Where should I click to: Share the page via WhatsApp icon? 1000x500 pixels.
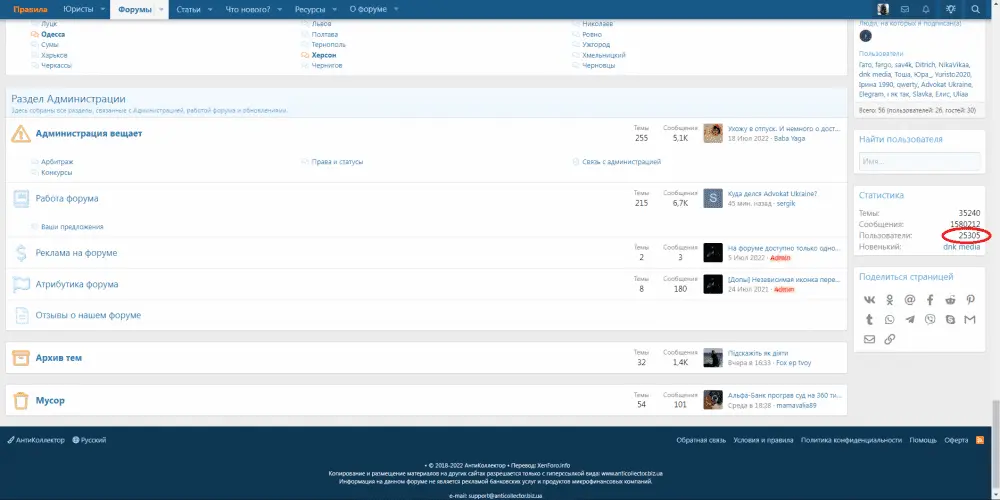point(889,319)
